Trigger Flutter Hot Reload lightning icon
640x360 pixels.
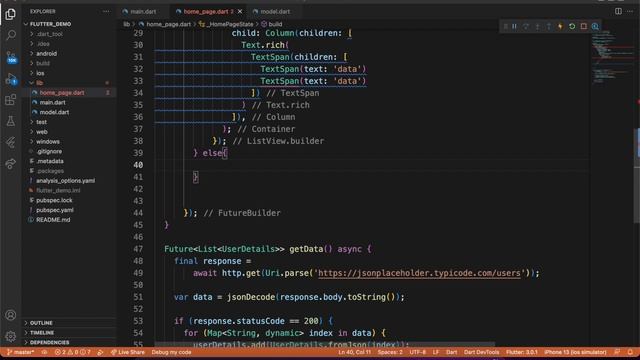tap(560, 27)
